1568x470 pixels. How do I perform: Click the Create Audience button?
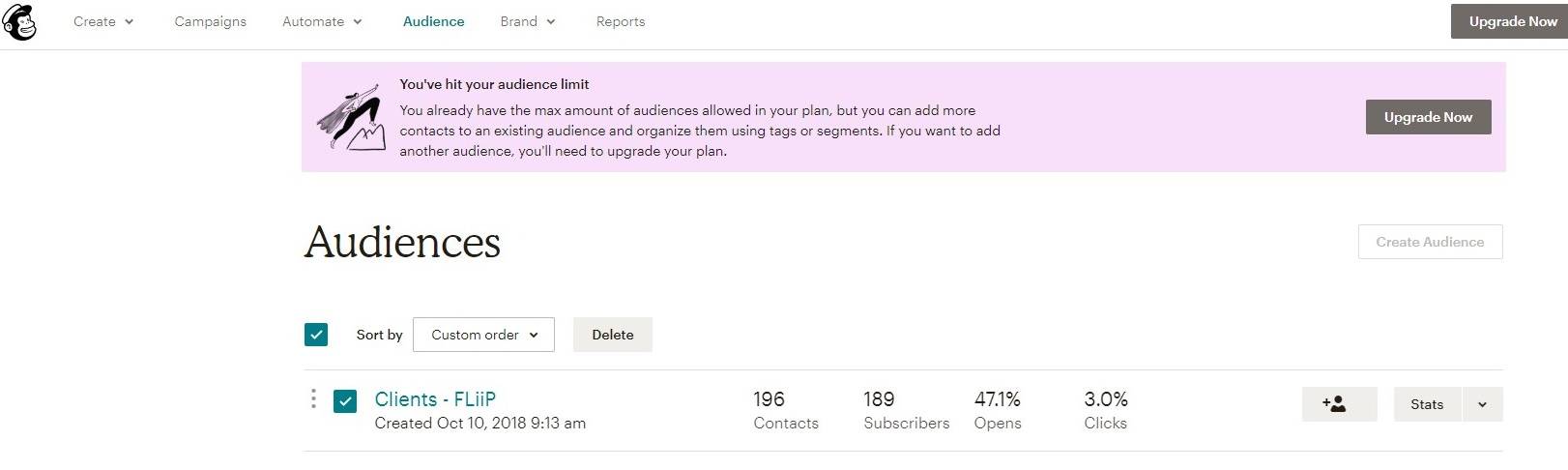click(1430, 242)
